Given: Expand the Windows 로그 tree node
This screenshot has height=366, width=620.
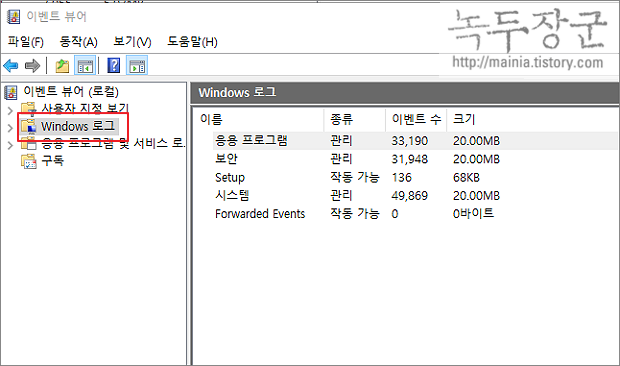Looking at the screenshot, I should (x=10, y=128).
